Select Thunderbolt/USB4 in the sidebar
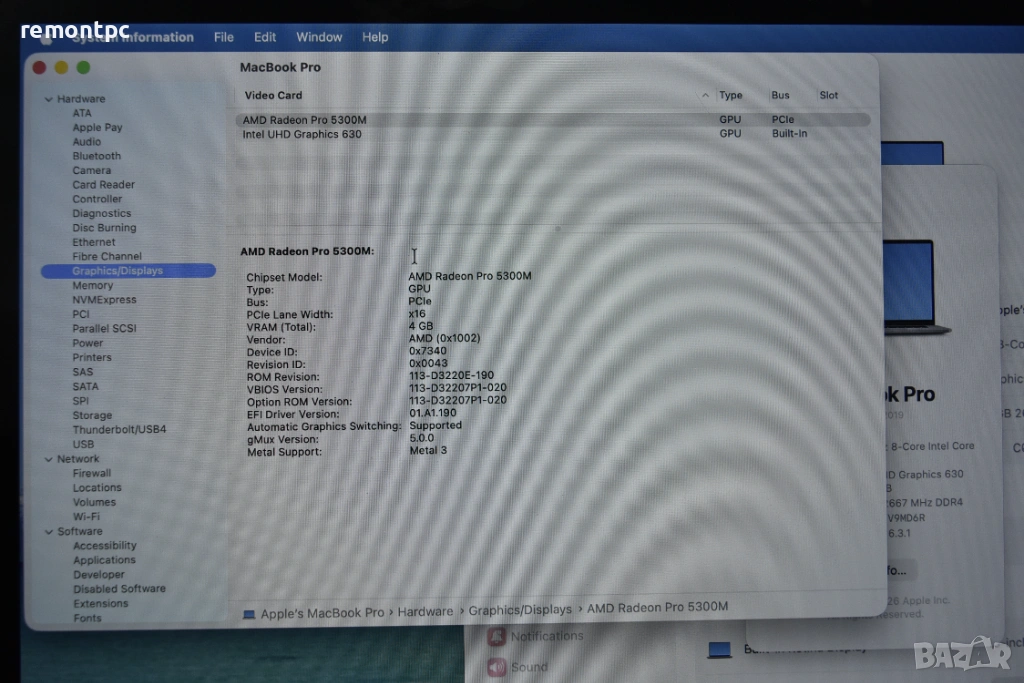This screenshot has width=1024, height=683. click(119, 430)
